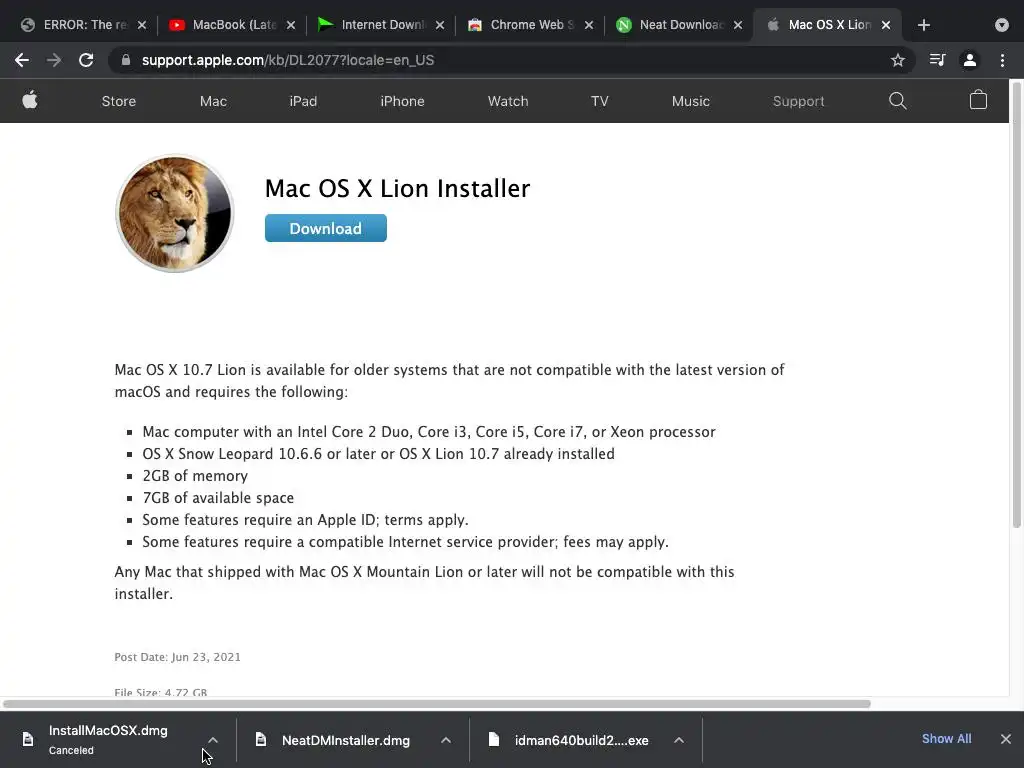Open the search magnifier icon on Apple site
Image resolution: width=1024 pixels, height=768 pixels.
pos(897,101)
